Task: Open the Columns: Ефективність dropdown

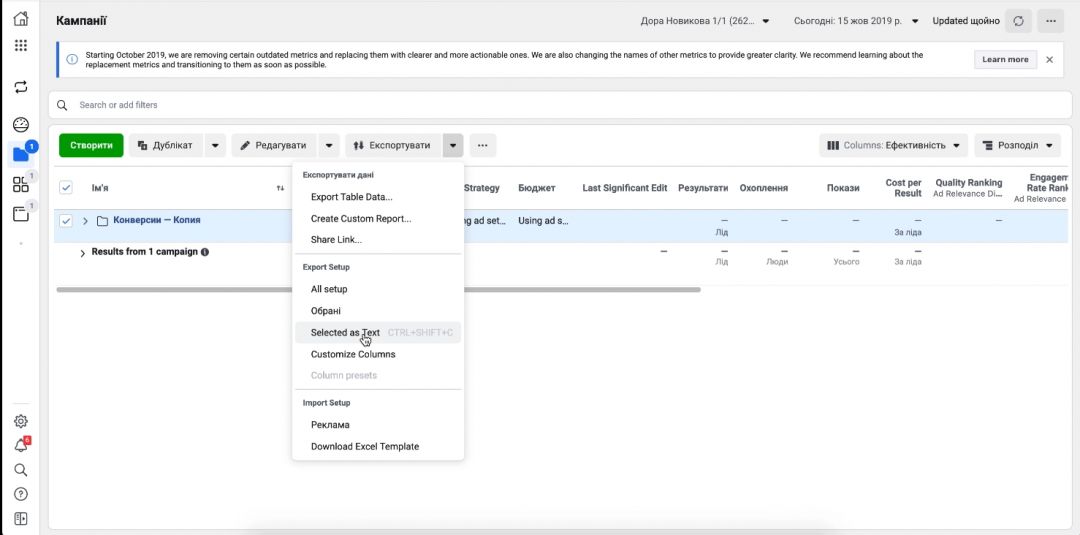Action: pos(894,146)
